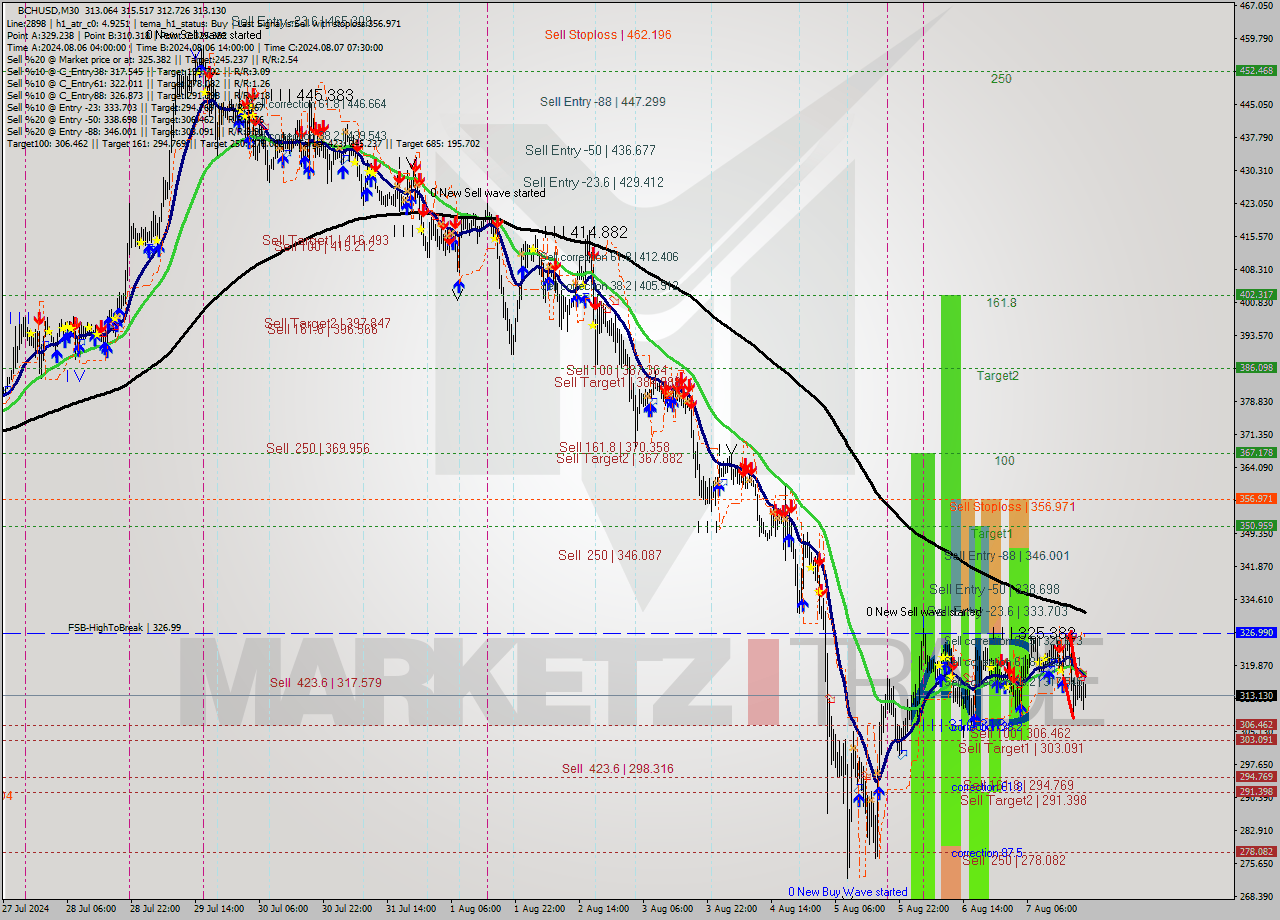Screen dimensions: 1280x920
Task: Click the Sell 423.6 | 298.316 label
Action: pyautogui.click(x=618, y=769)
